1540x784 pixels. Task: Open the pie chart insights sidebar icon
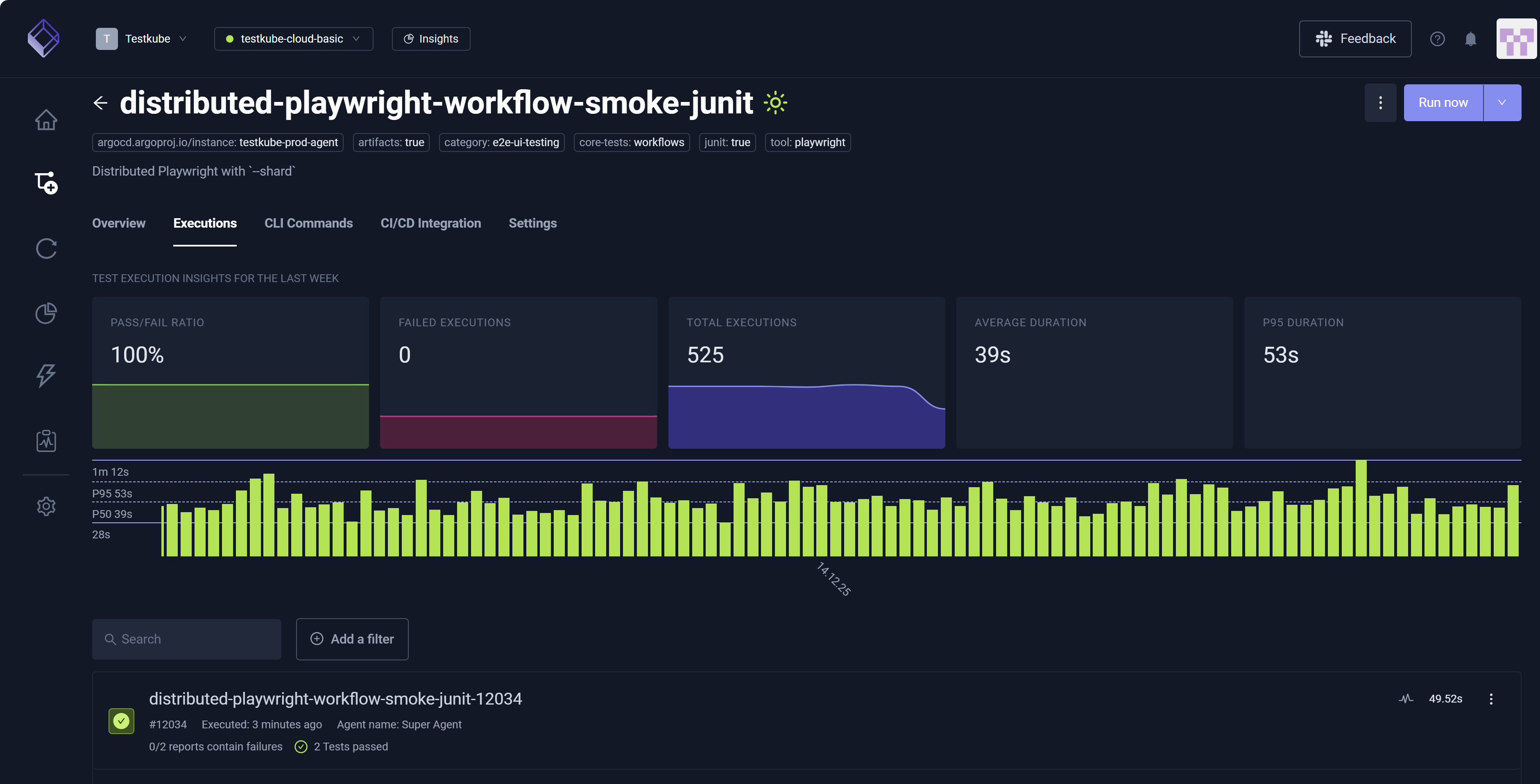[x=46, y=312]
